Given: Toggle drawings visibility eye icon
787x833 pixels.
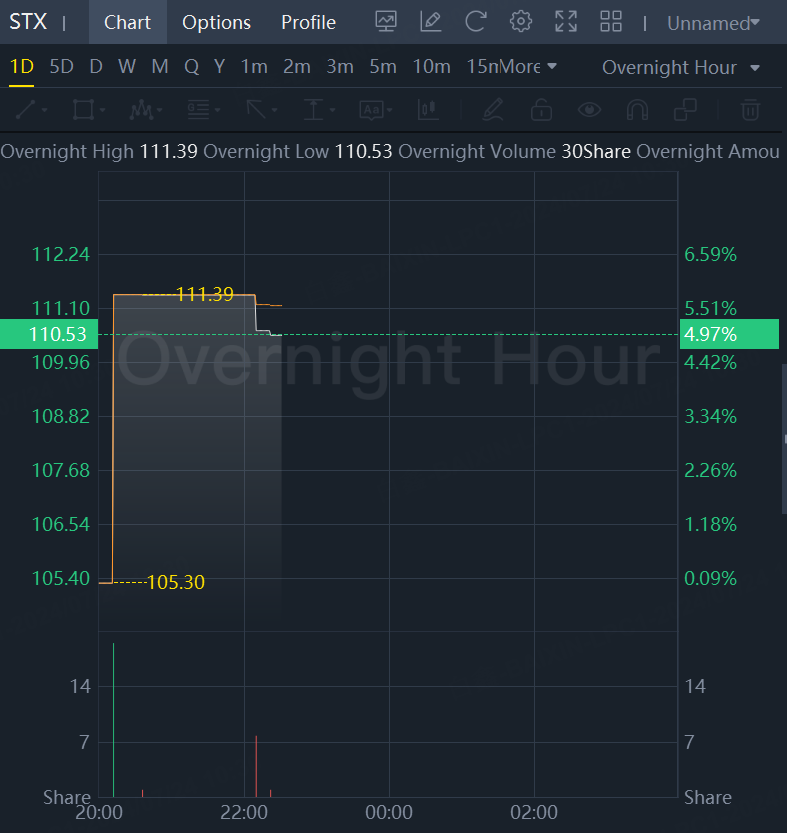Looking at the screenshot, I should coord(589,110).
